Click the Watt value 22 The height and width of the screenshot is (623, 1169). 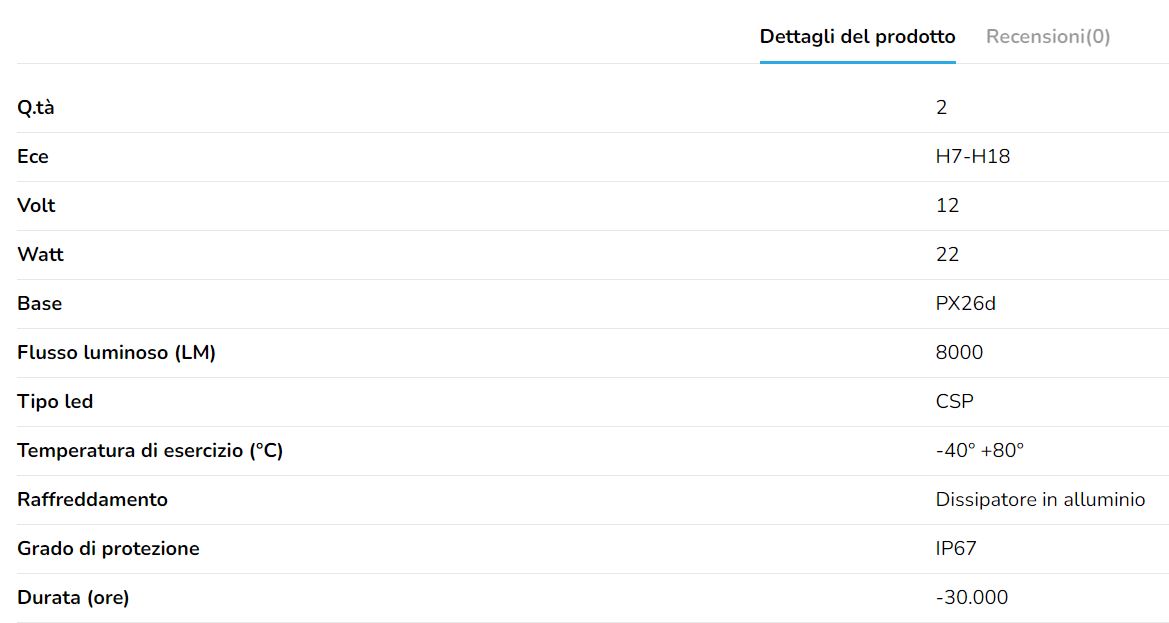947,255
